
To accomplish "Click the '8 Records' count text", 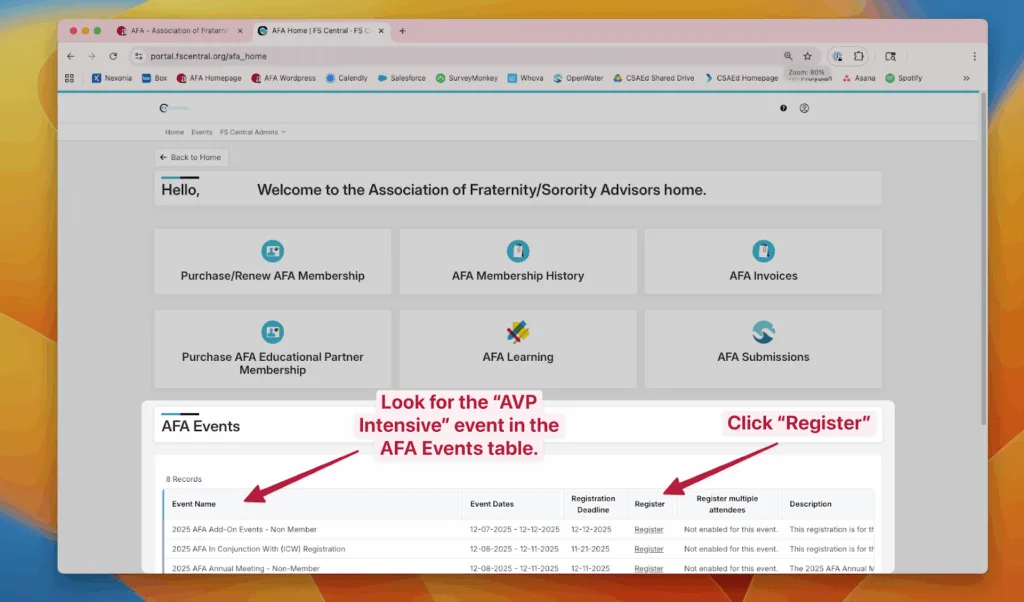I will tap(184, 479).
